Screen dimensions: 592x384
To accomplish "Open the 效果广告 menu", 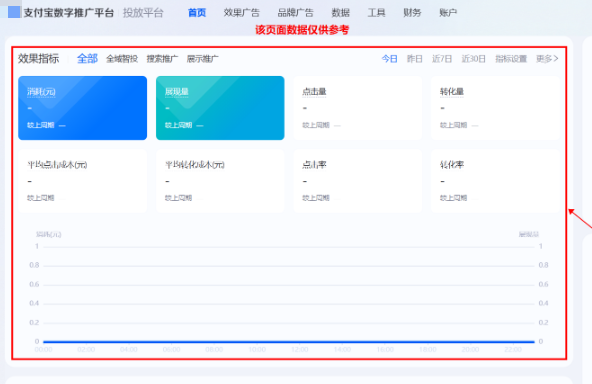I will pos(242,13).
